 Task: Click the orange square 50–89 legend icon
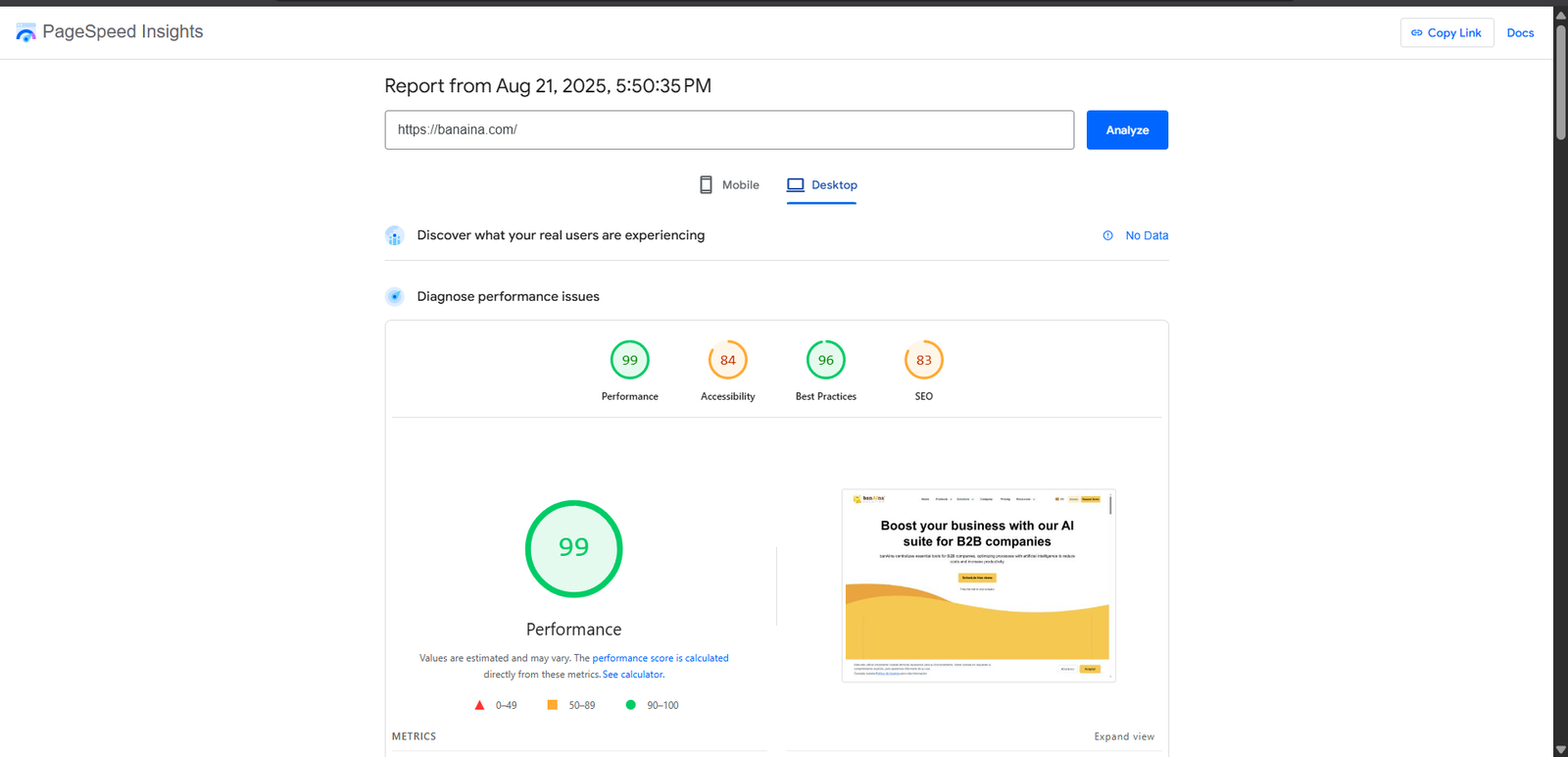point(553,705)
